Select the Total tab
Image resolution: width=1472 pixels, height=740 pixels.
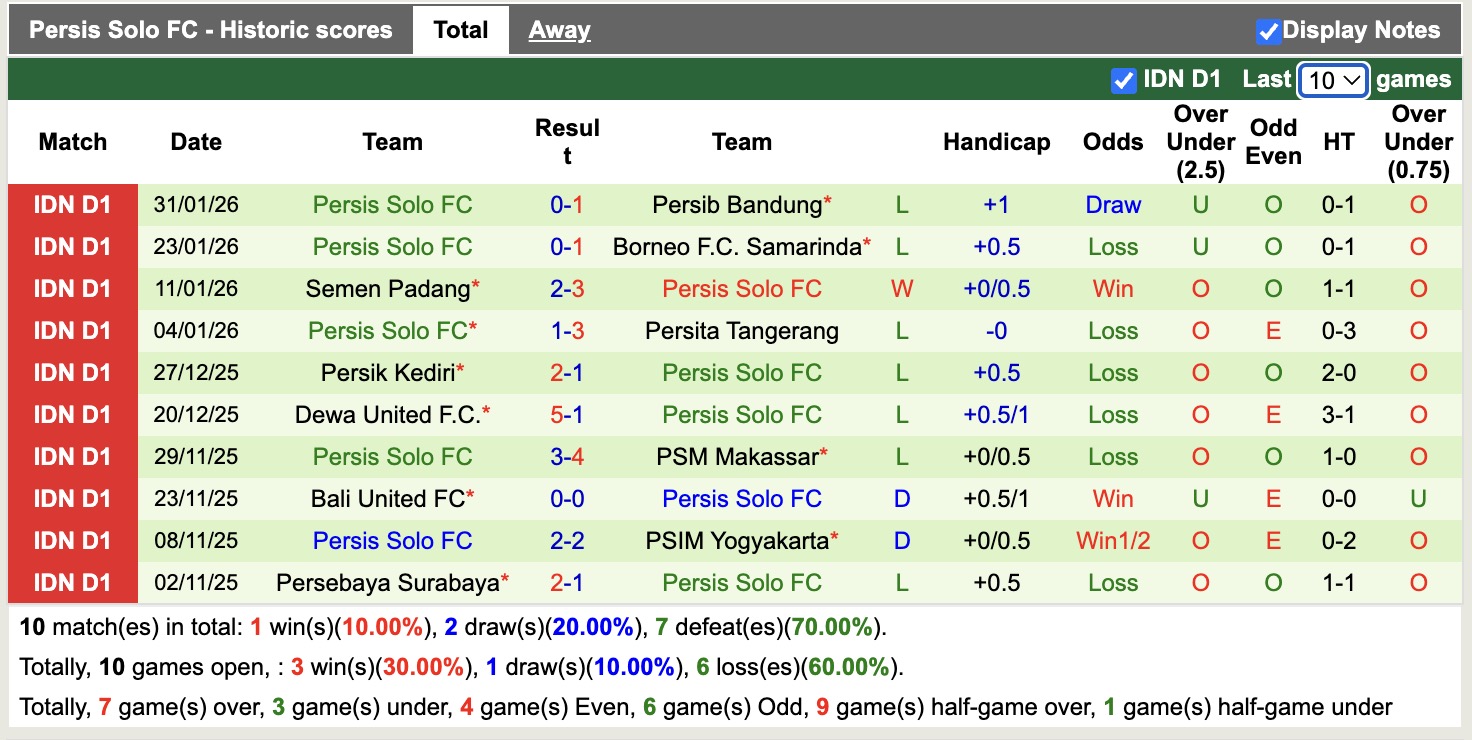tap(461, 30)
